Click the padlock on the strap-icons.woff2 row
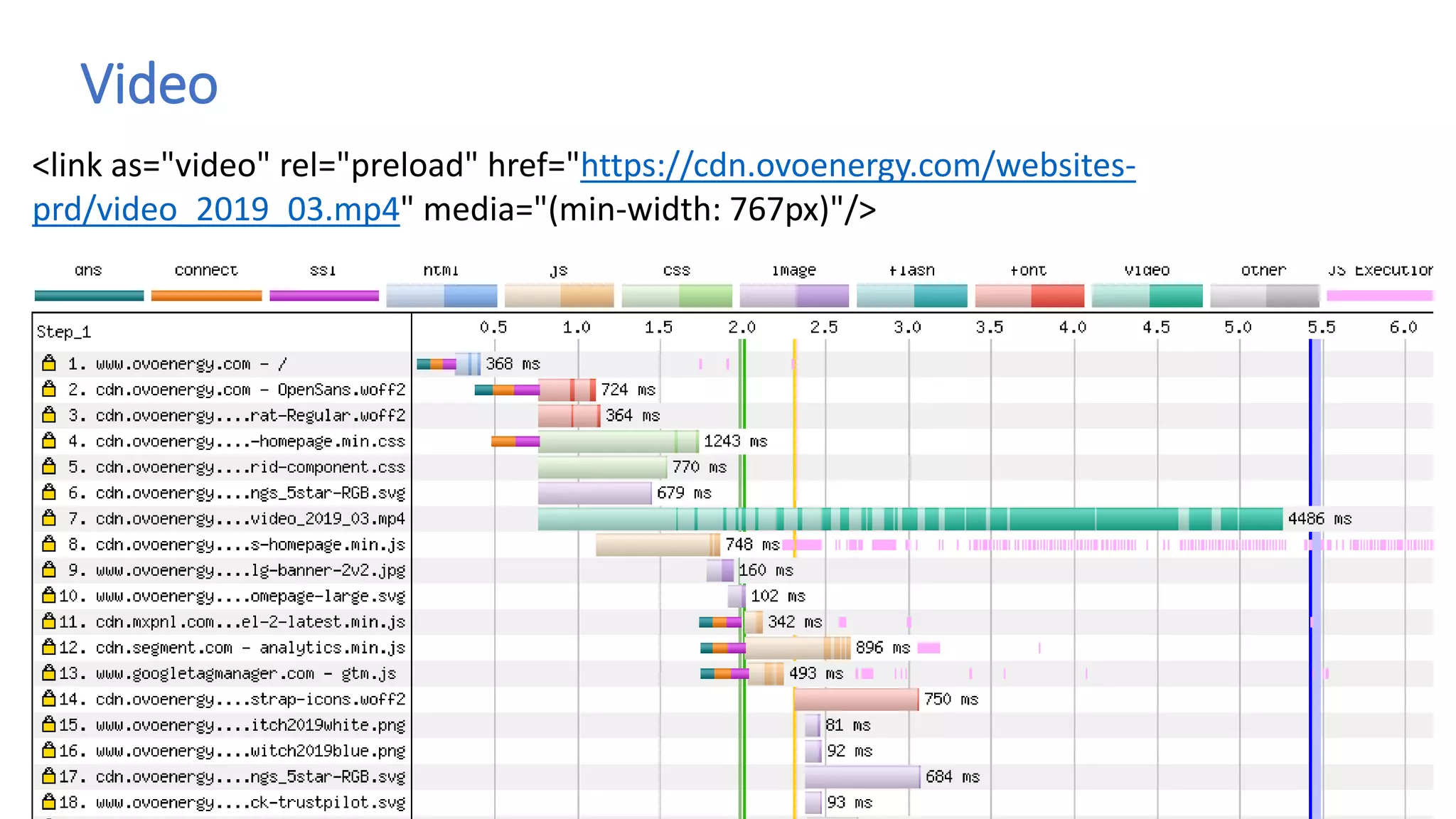 49,699
